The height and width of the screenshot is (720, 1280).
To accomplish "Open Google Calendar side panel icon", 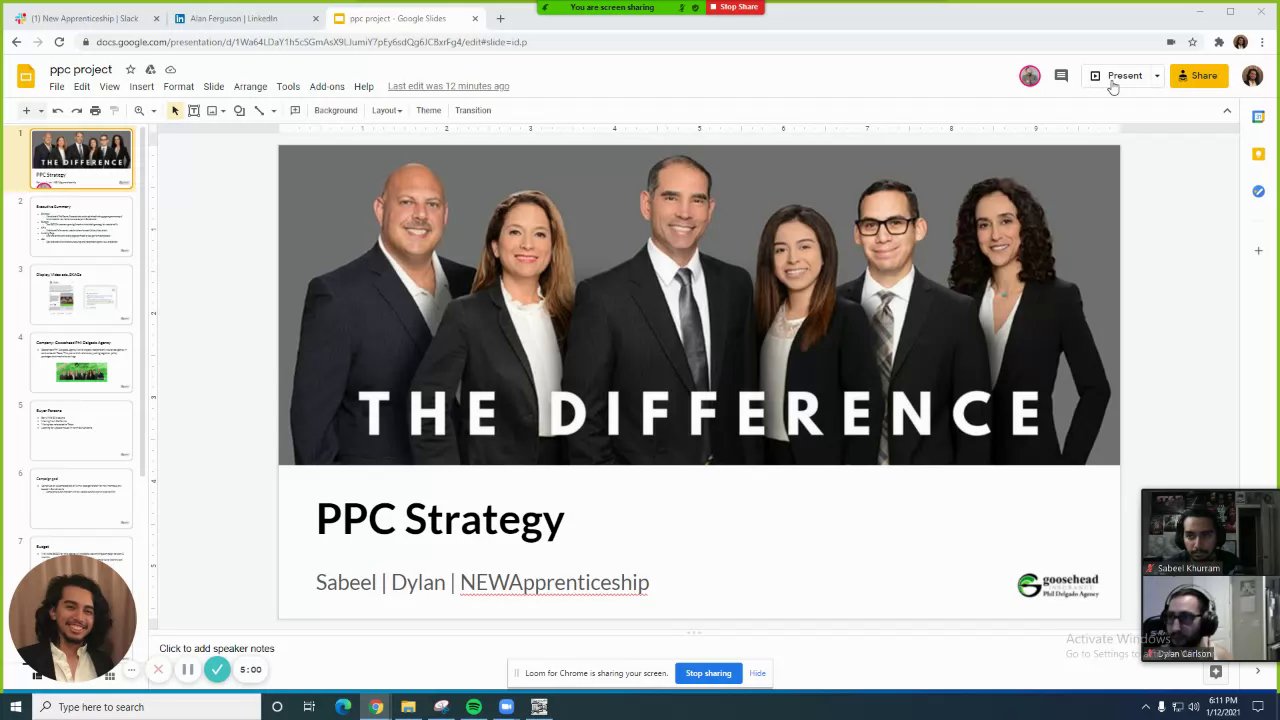I will pos(1258,117).
